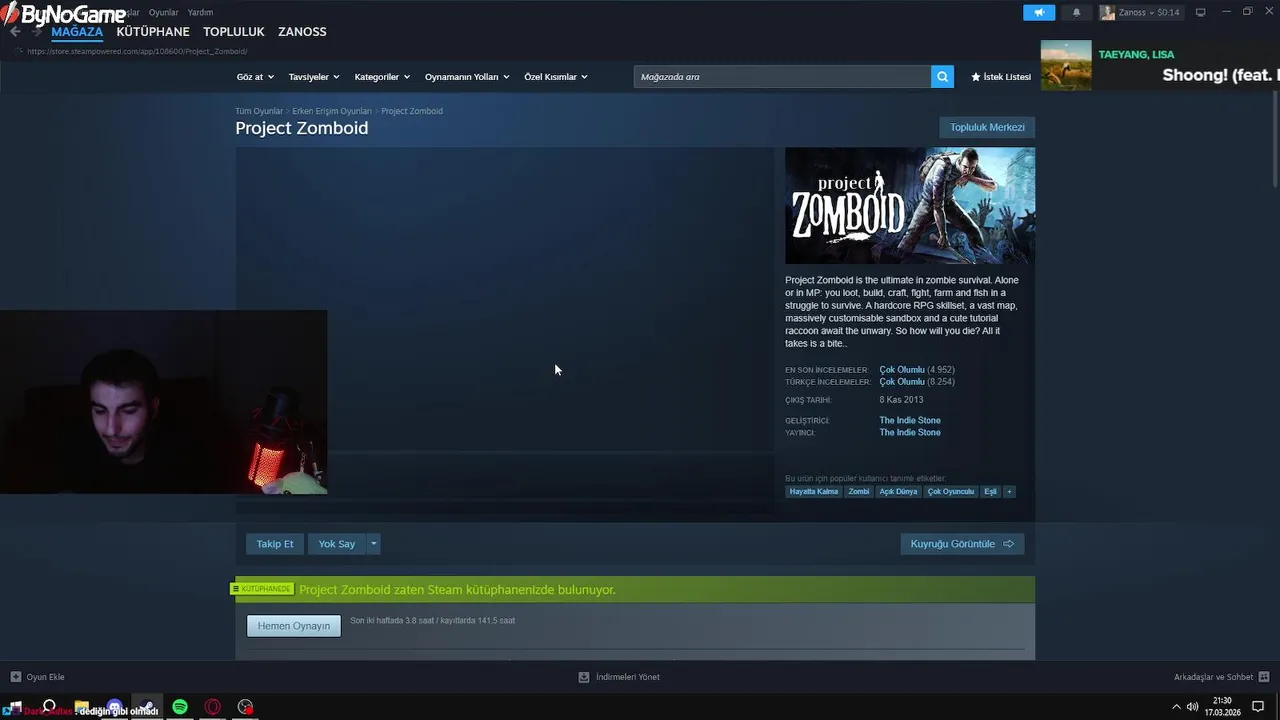
Task: Select the Açık Dünya tag
Action: 898,492
